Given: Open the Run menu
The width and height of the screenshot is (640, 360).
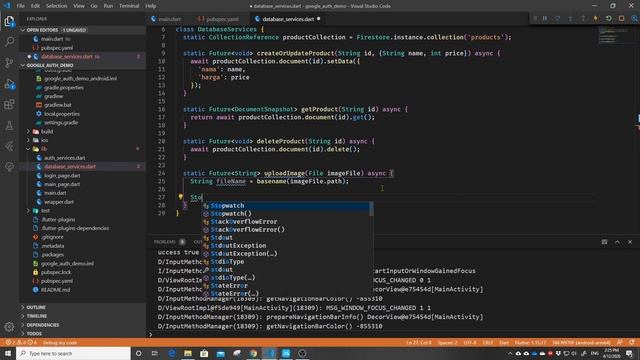Looking at the screenshot, I should tap(108, 6).
